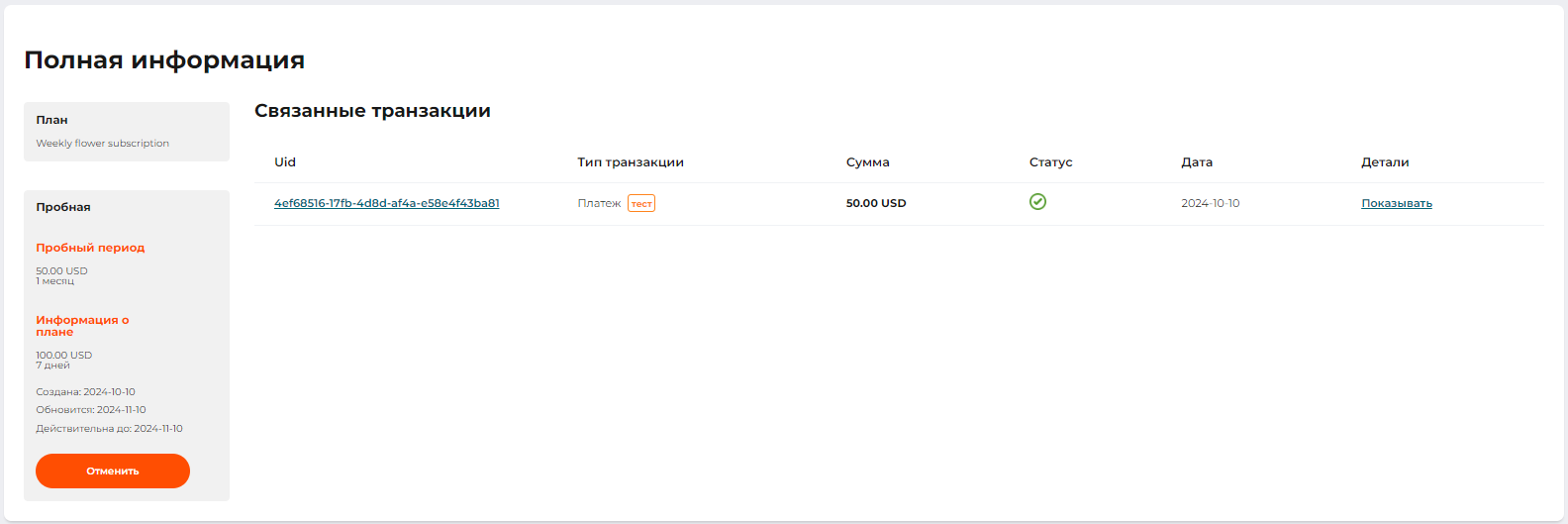Click the Показывать details link
This screenshot has height=524, width=1568.
[1396, 203]
